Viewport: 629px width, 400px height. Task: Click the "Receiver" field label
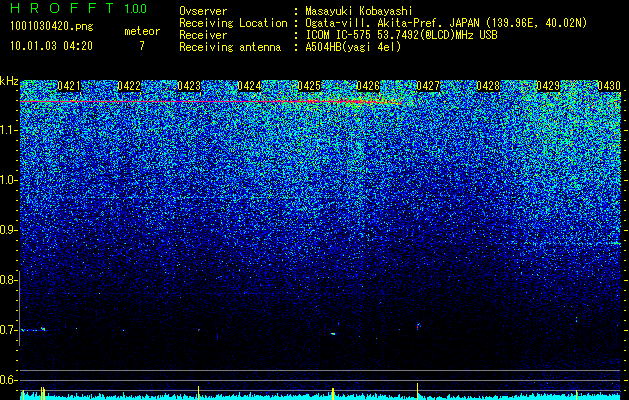pos(203,35)
